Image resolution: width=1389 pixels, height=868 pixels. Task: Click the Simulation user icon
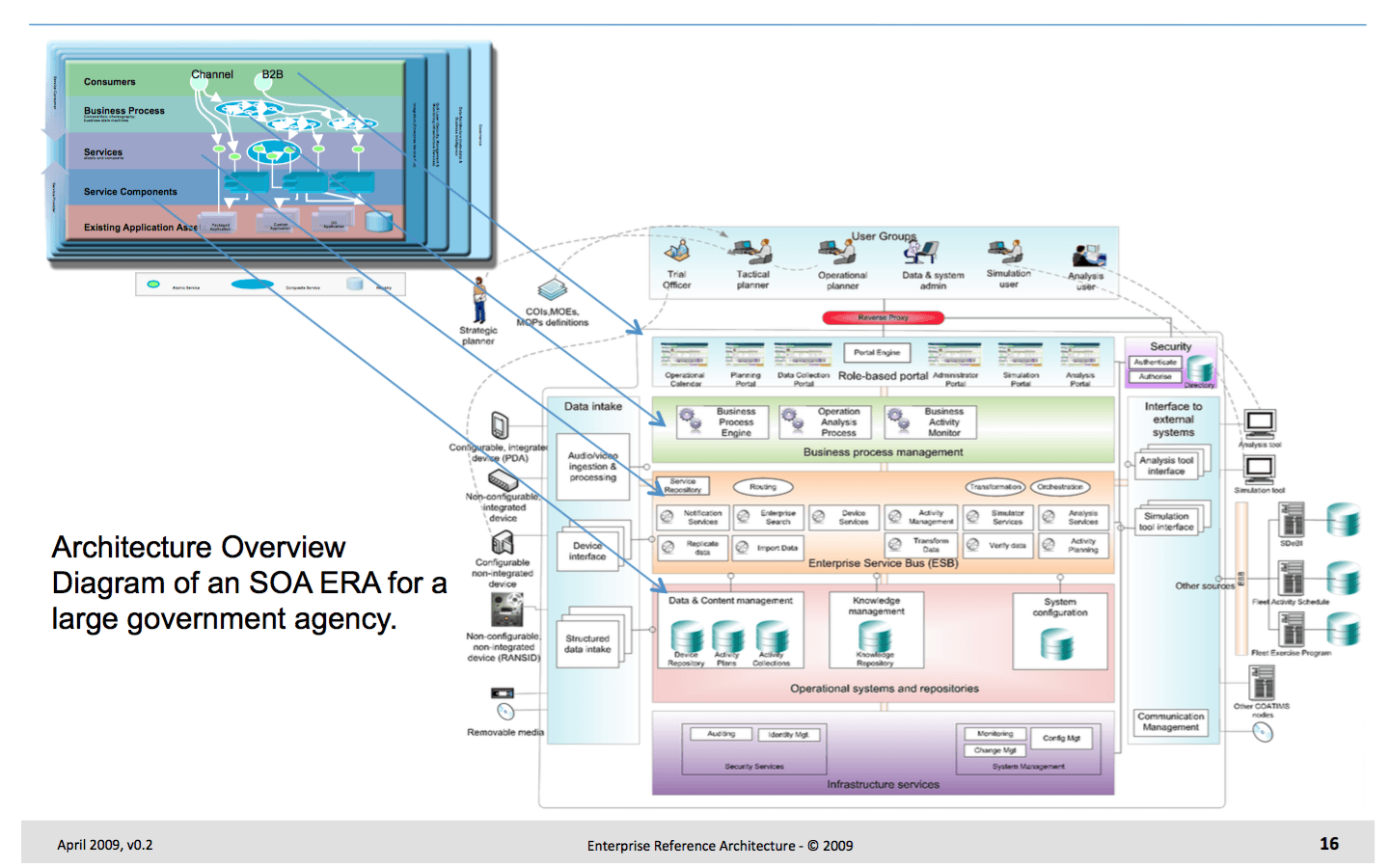1005,251
